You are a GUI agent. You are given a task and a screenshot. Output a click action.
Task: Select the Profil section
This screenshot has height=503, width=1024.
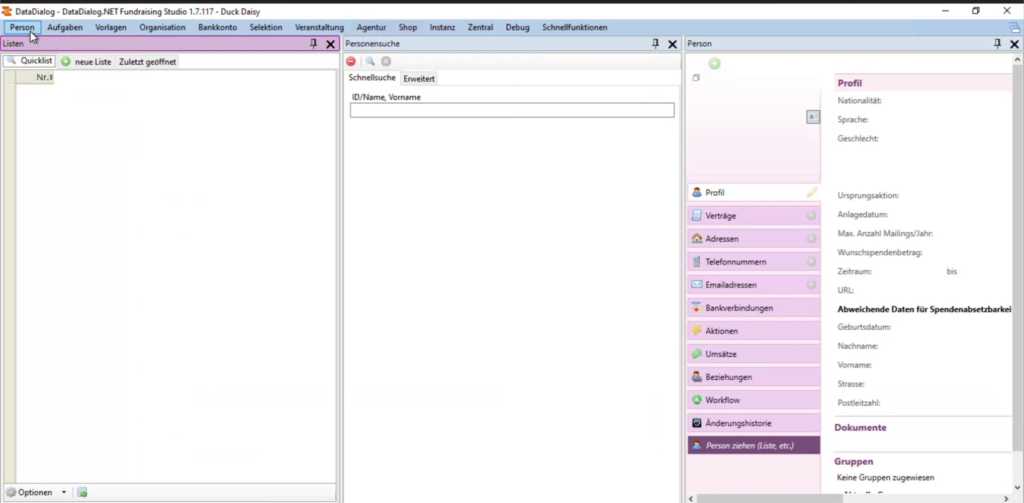point(754,193)
